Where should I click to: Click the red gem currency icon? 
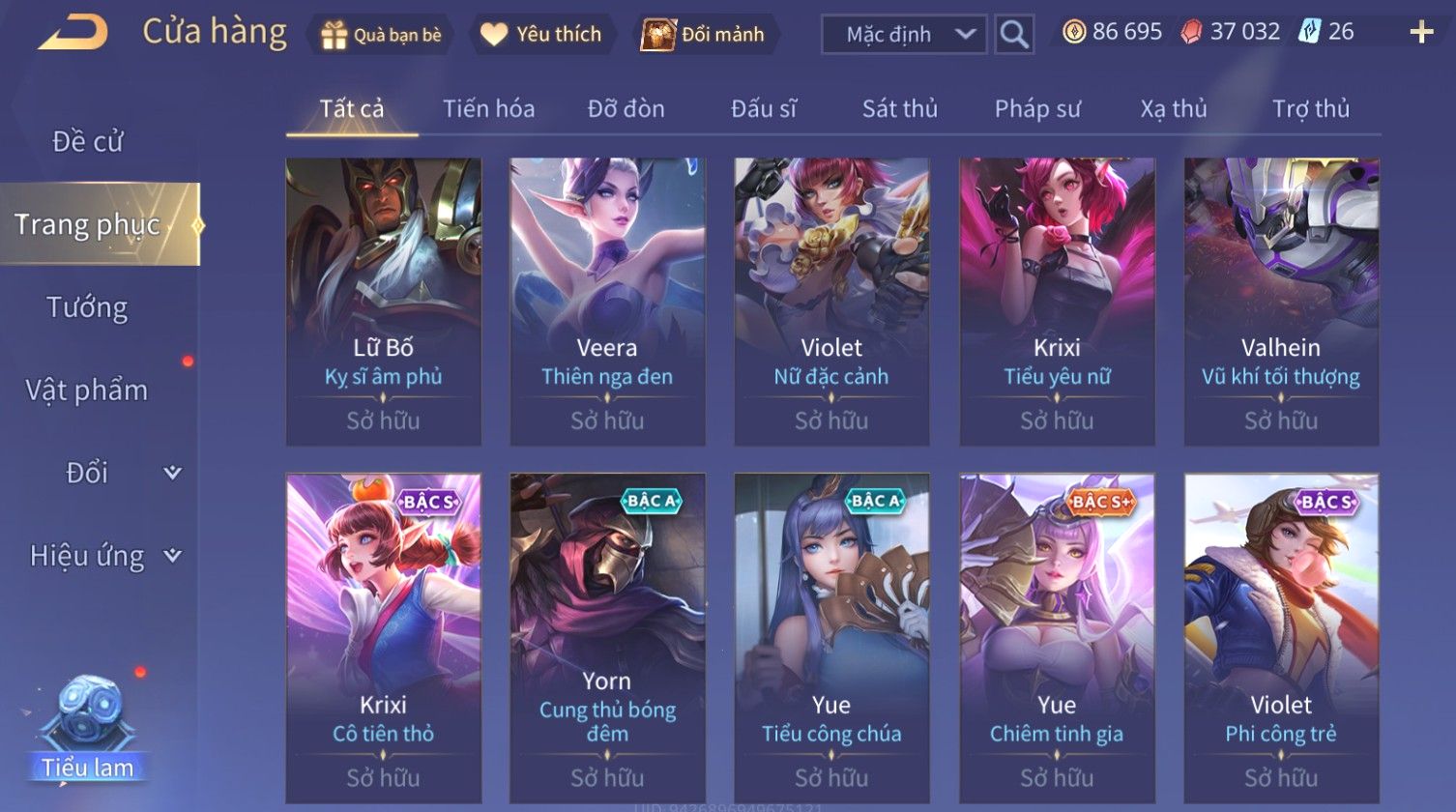point(1191,33)
